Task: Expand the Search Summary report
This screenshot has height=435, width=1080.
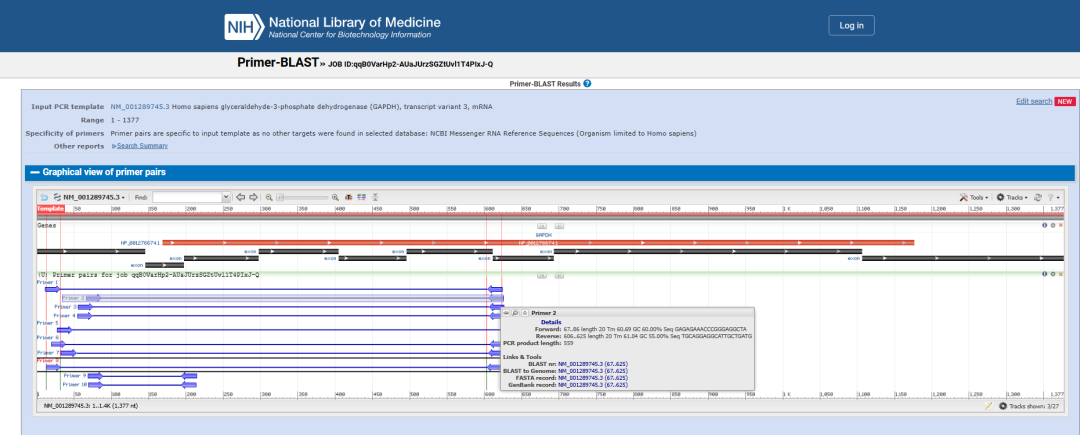Action: click(x=142, y=146)
